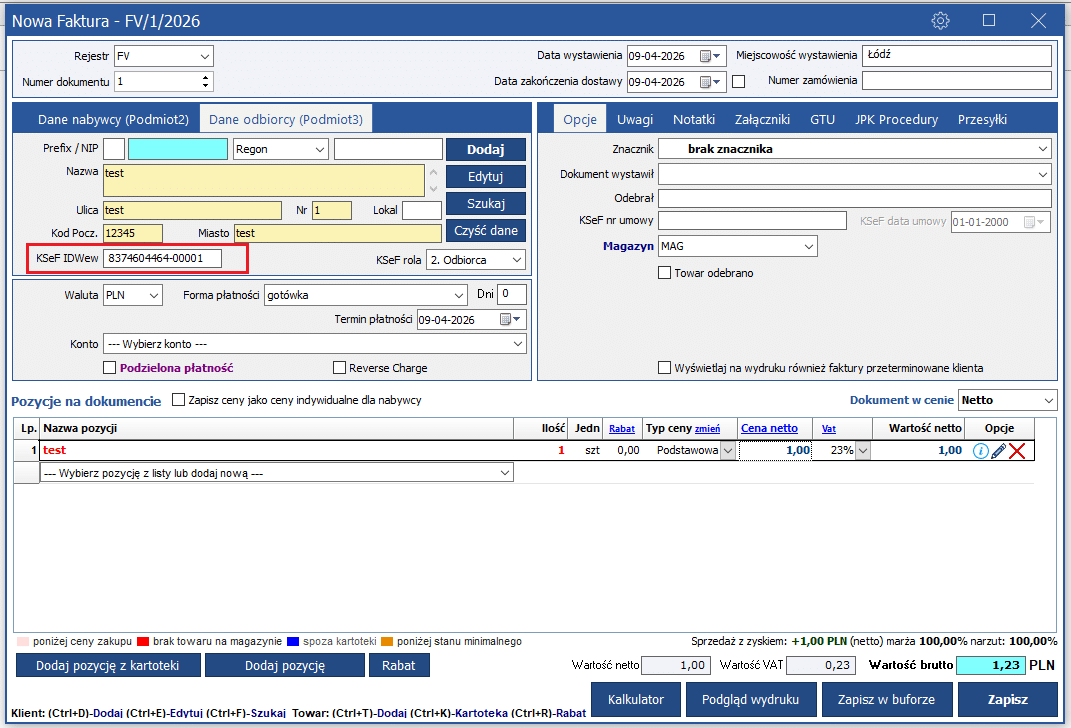Open settings gear in title bar
The width and height of the screenshot is (1071, 728).
940,20
